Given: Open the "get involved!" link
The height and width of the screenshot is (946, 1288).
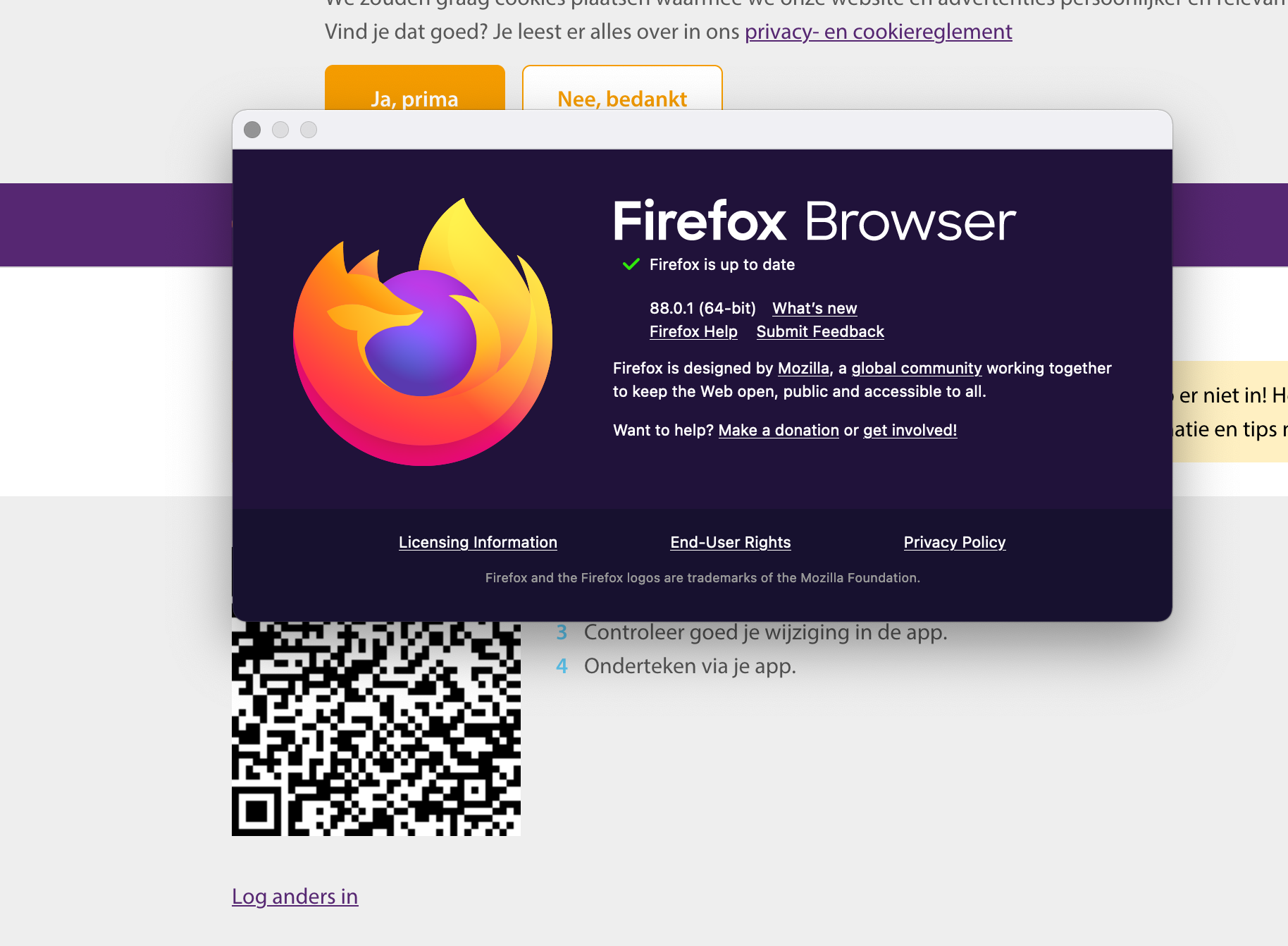Looking at the screenshot, I should (910, 430).
